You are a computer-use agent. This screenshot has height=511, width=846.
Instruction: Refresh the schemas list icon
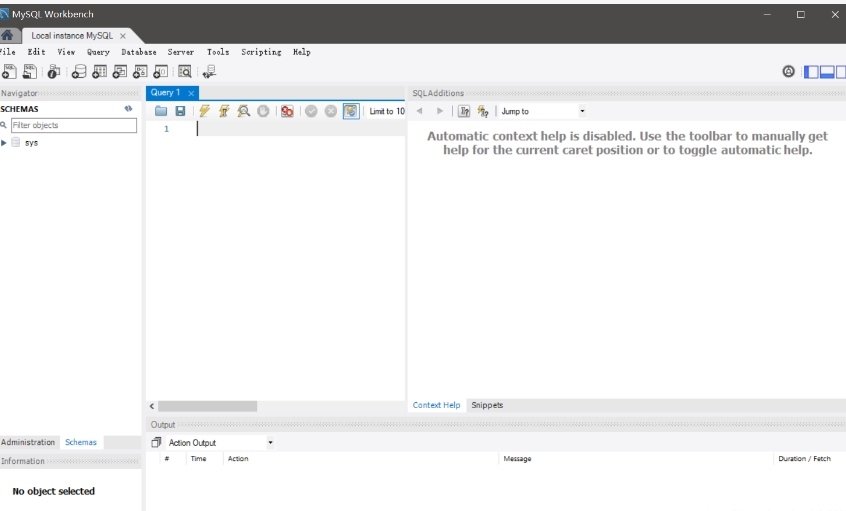[128, 108]
